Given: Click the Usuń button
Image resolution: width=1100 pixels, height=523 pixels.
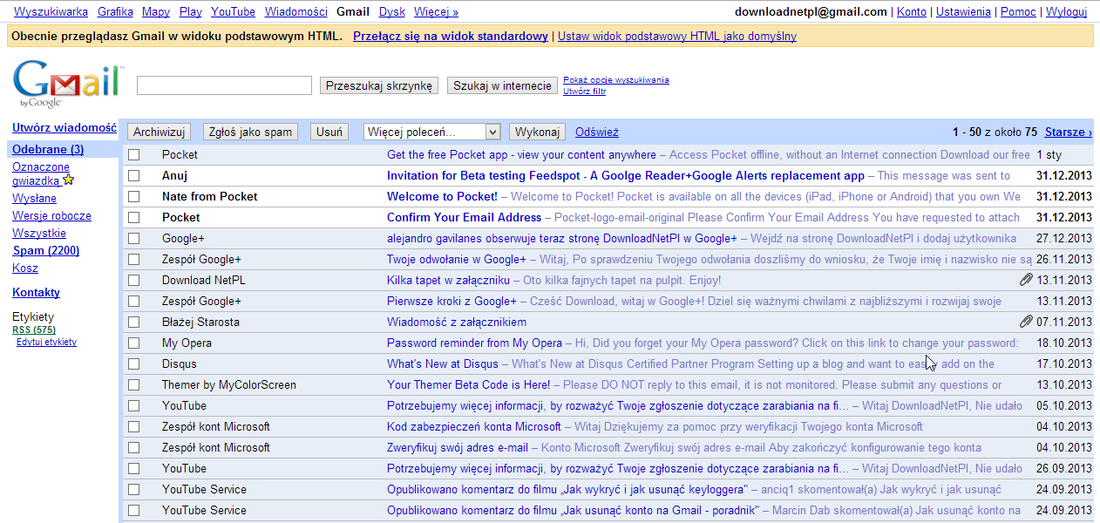Looking at the screenshot, I should pos(330,132).
